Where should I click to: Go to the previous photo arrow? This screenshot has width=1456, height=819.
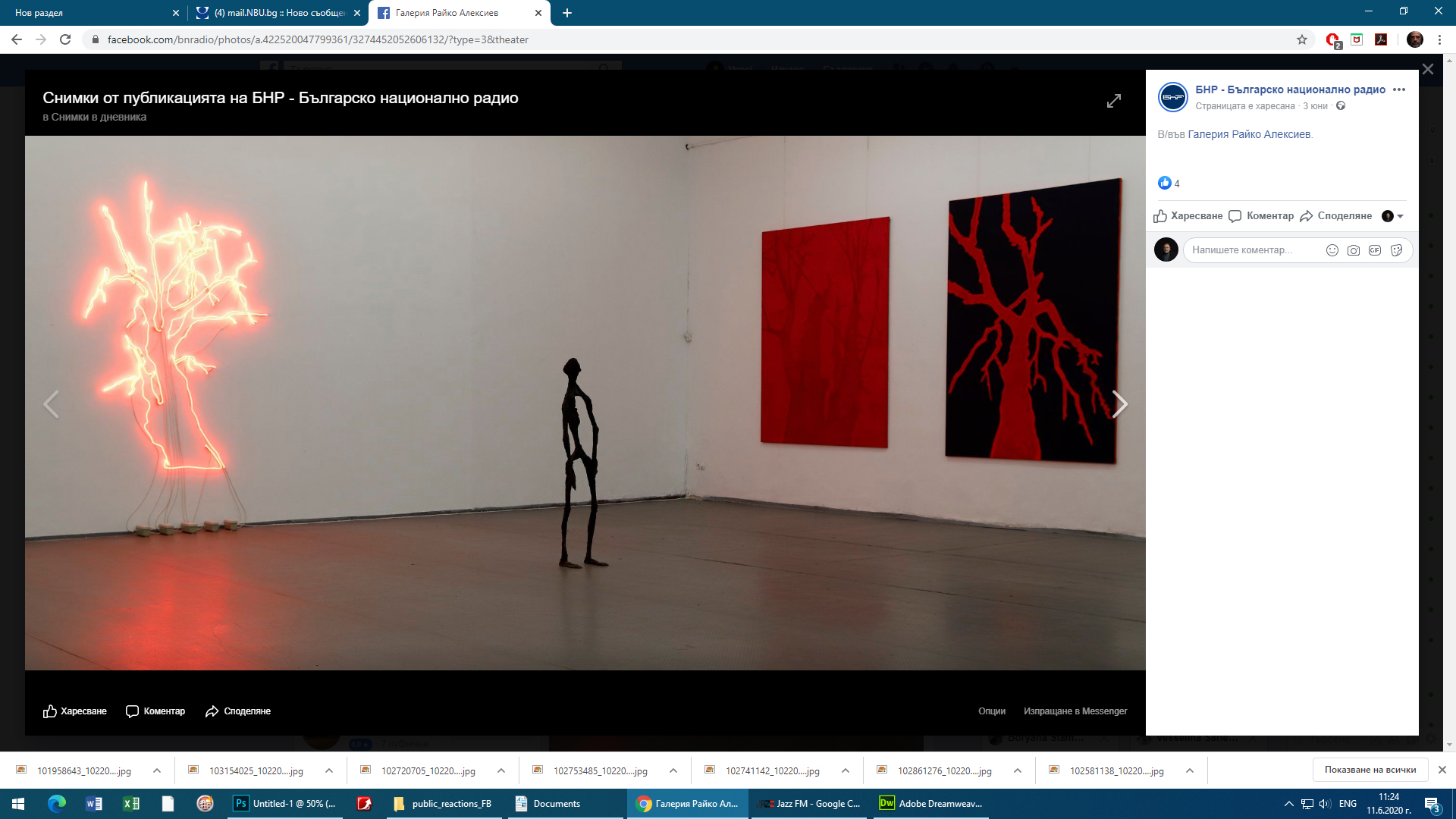51,404
